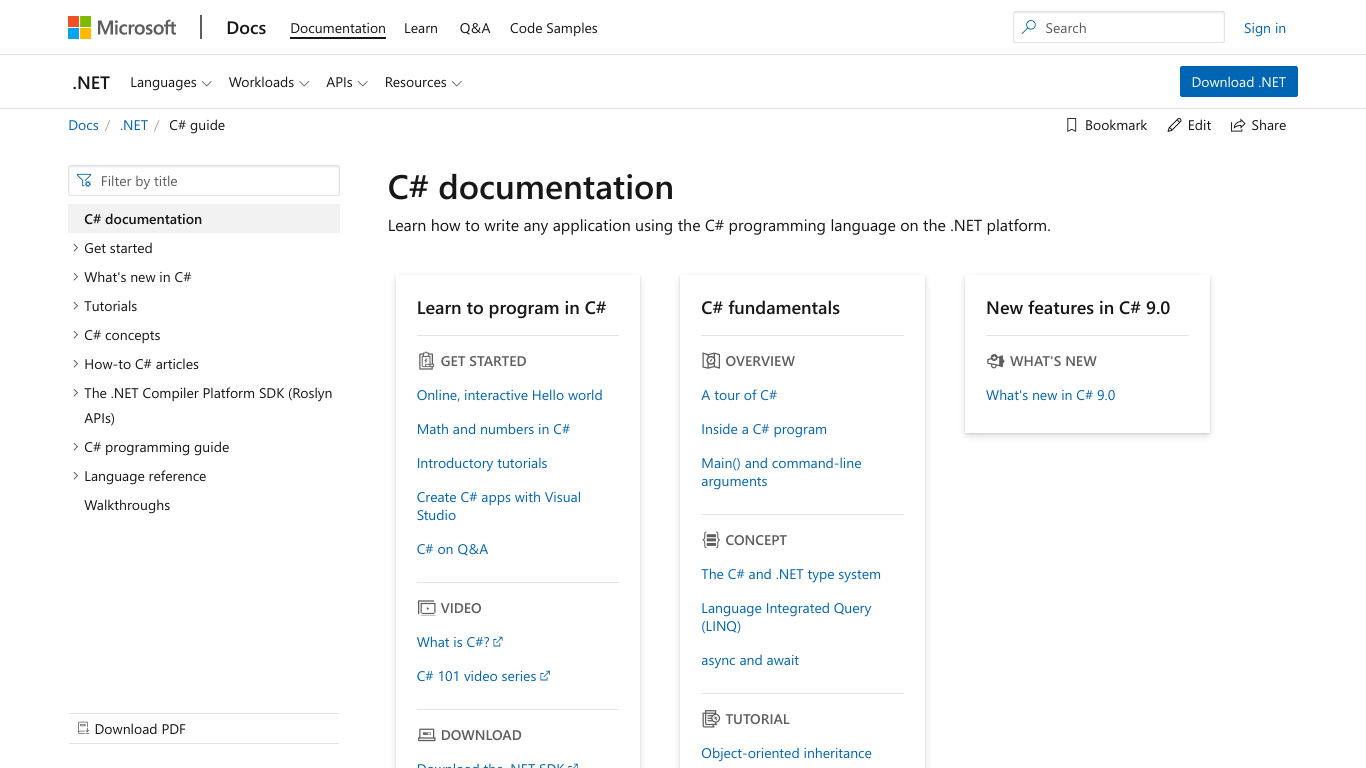1366x768 pixels.
Task: Open the A tour of C# link
Action: [x=739, y=395]
